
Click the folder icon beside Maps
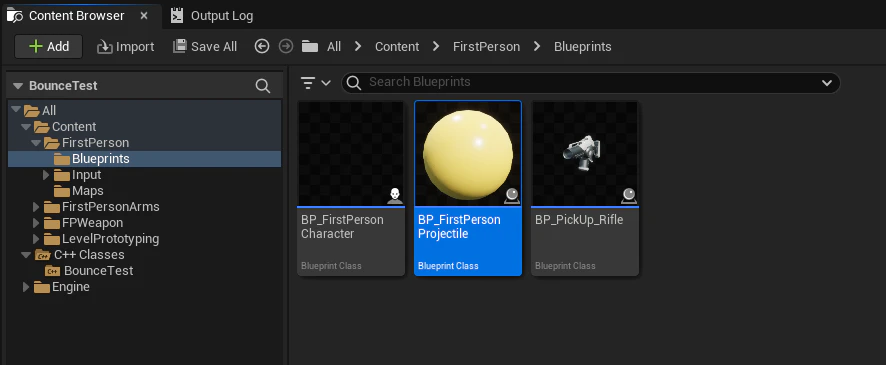click(x=62, y=192)
